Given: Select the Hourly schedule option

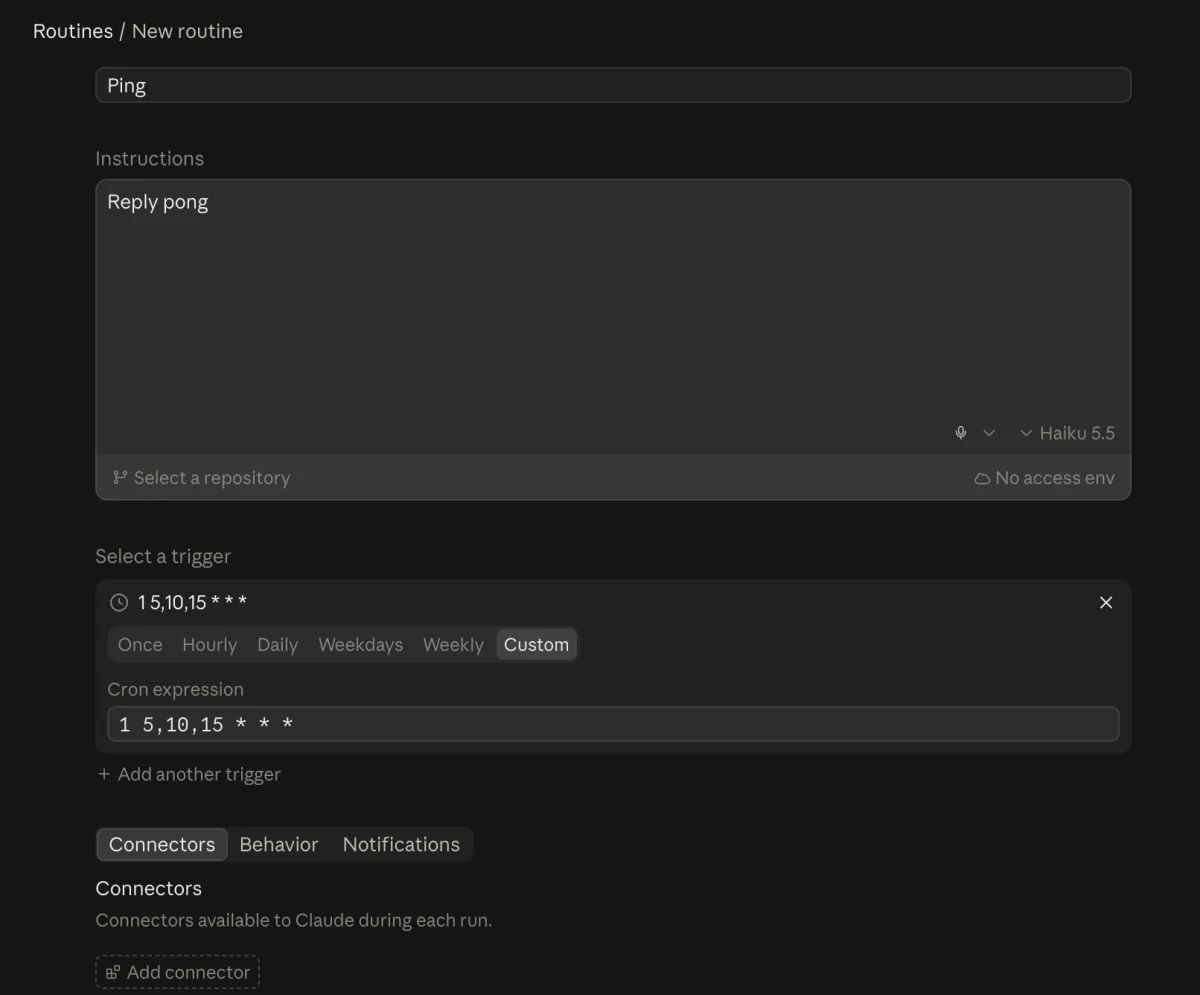Looking at the screenshot, I should (x=209, y=645).
